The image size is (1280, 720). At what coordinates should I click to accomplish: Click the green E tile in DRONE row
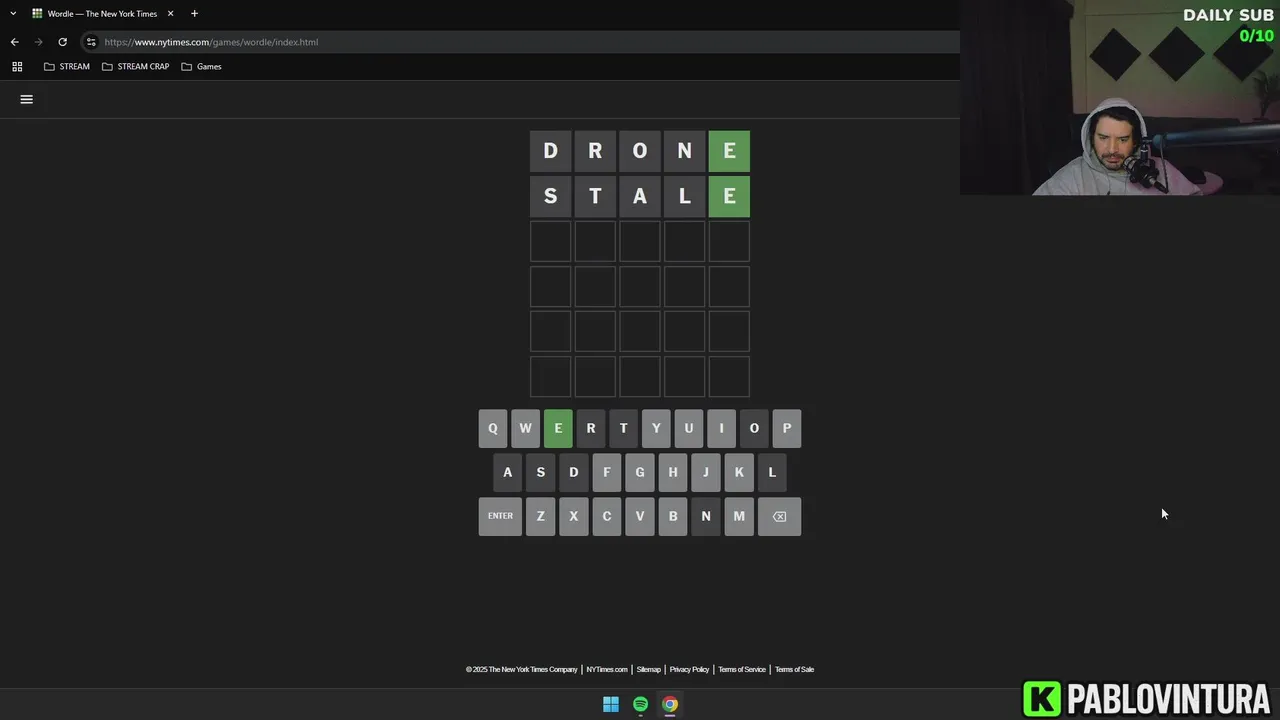tap(729, 151)
